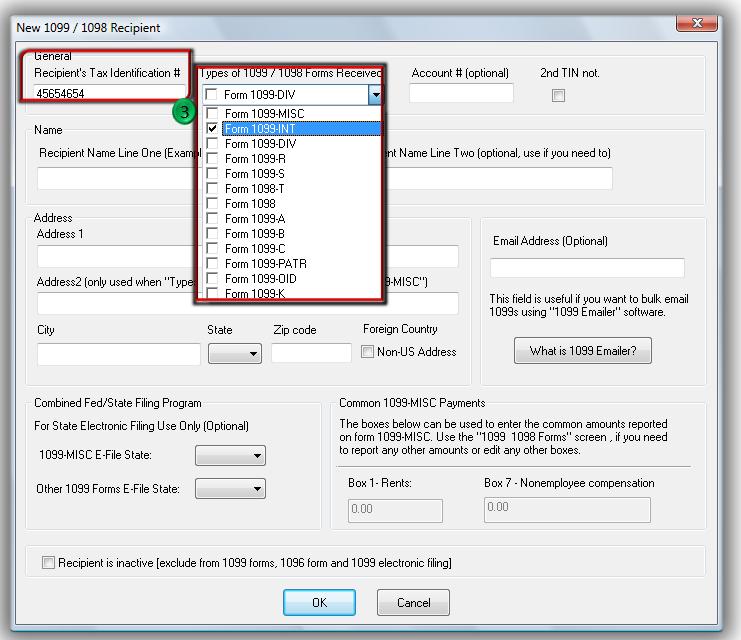Image resolution: width=741 pixels, height=640 pixels.
Task: Check the Form 1099-MISC checkbox
Action: click(x=212, y=113)
